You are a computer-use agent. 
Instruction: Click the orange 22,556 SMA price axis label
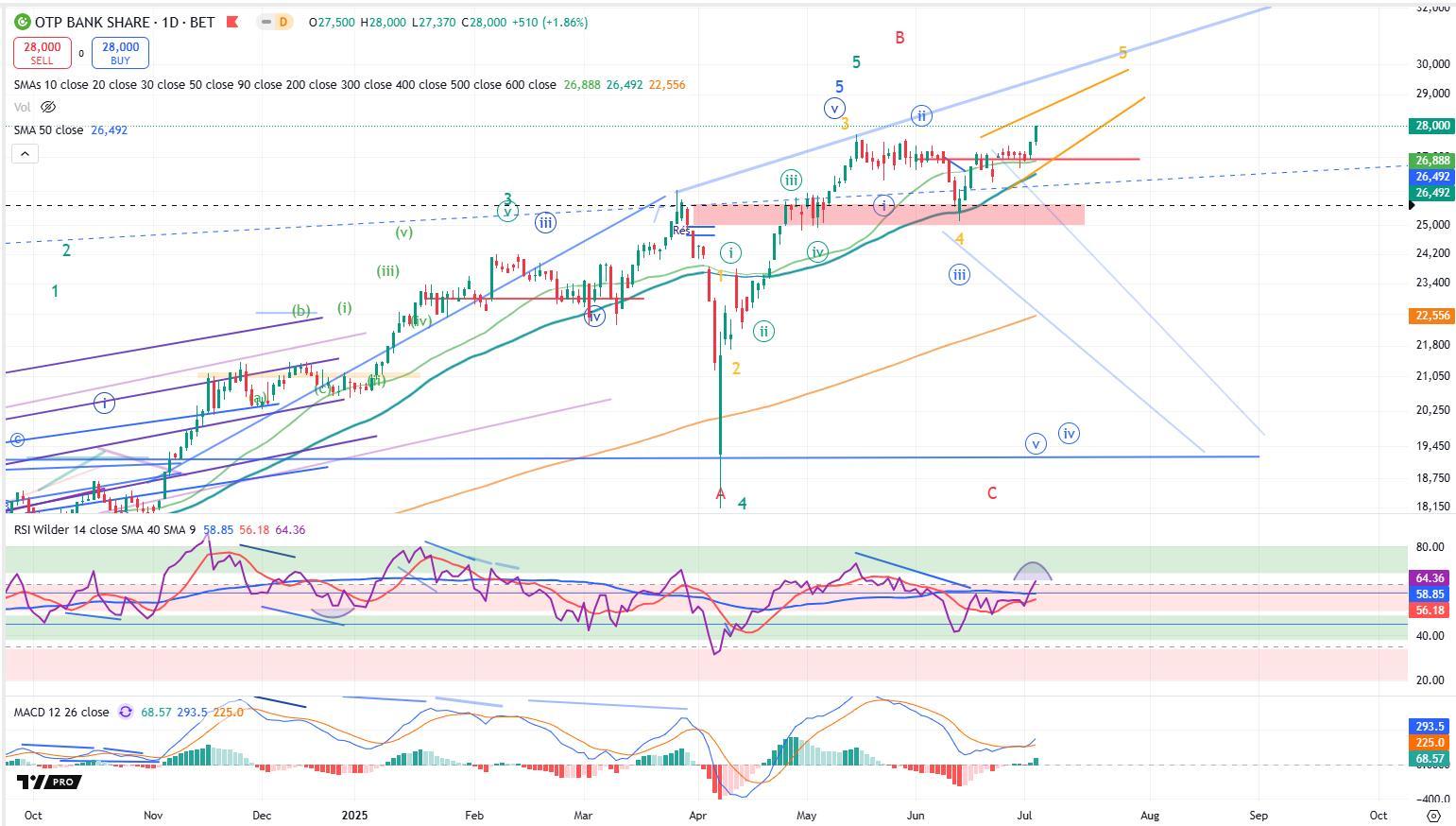1431,316
